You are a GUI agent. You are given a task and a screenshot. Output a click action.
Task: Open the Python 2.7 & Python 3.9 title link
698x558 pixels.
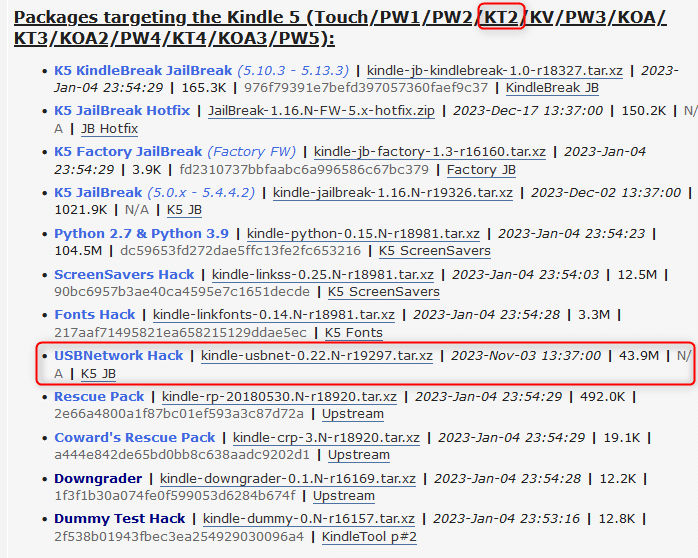point(142,234)
